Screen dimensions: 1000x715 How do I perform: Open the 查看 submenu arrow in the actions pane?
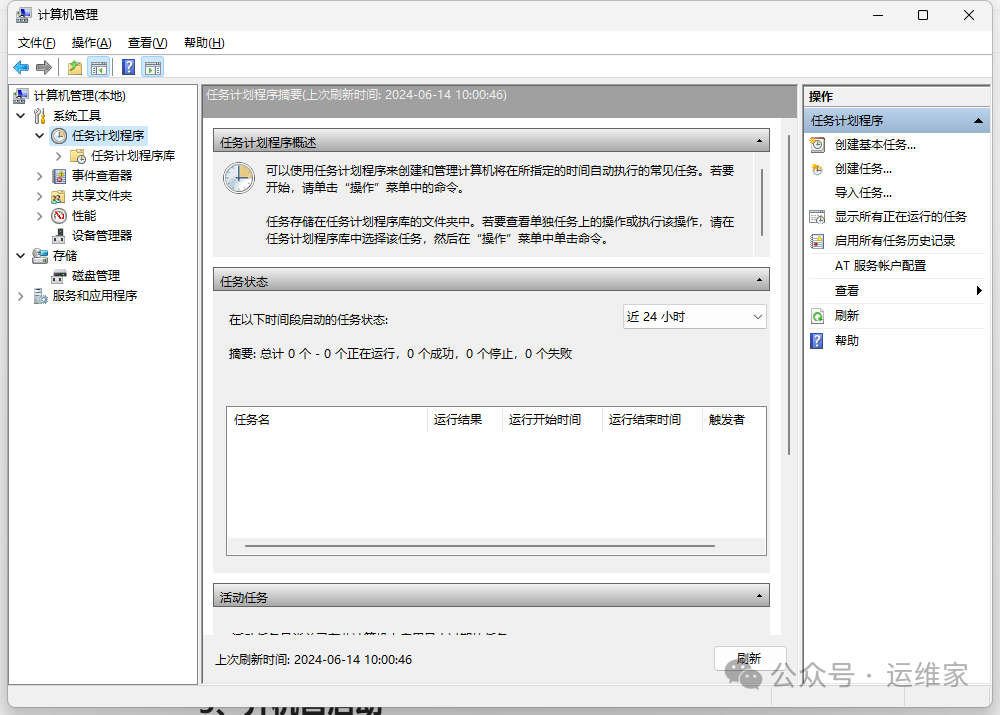pos(979,291)
